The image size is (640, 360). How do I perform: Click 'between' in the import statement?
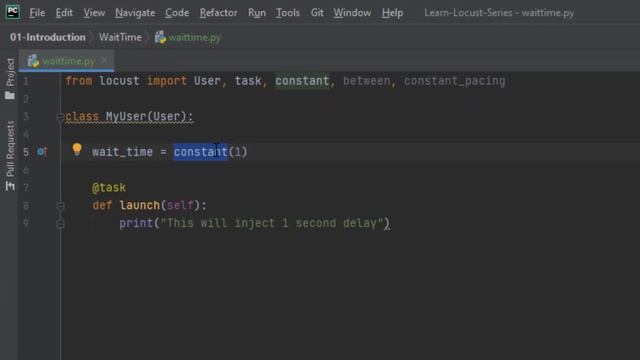pos(366,81)
